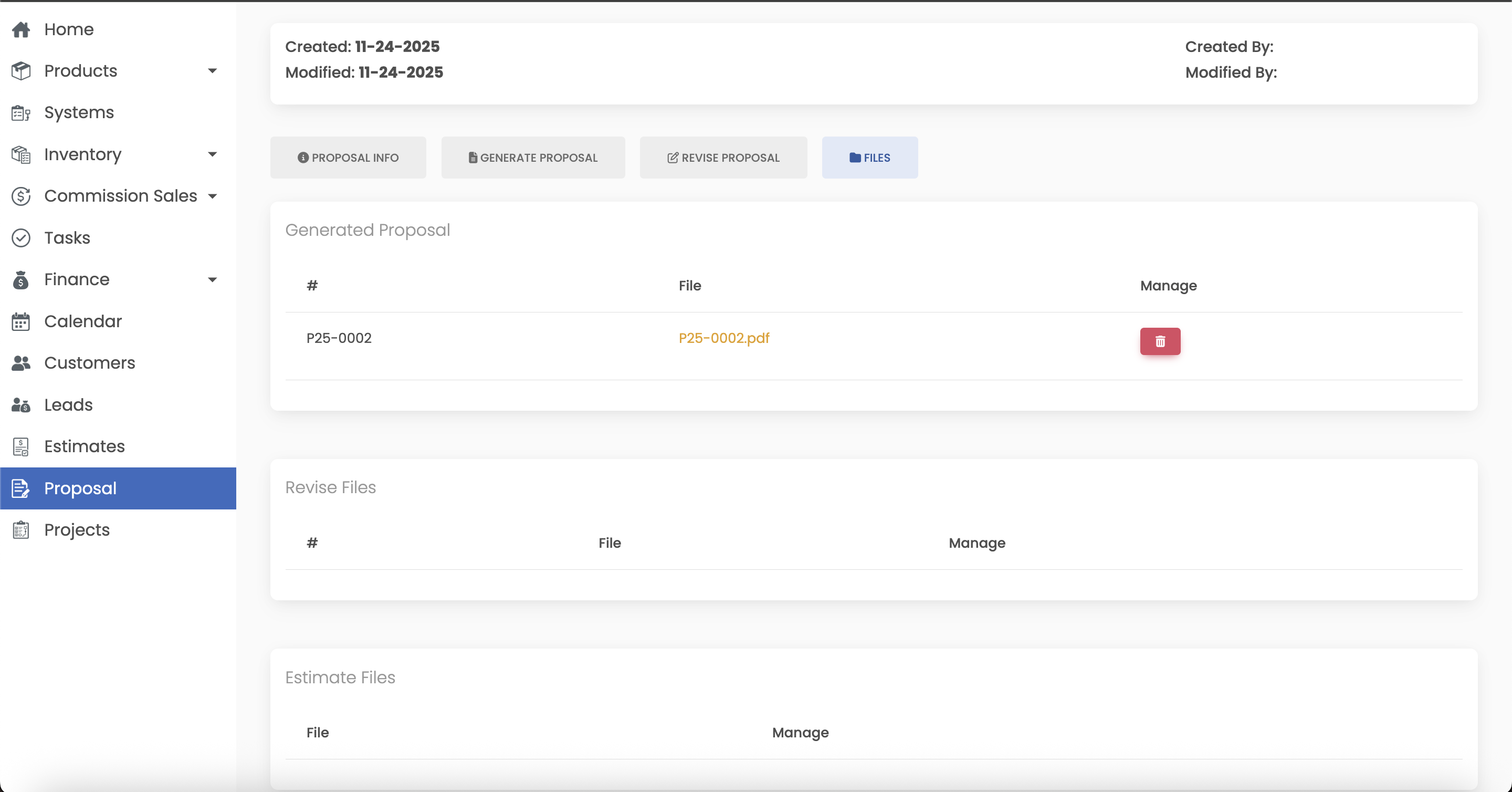Image resolution: width=1512 pixels, height=792 pixels.
Task: Expand the Inventory menu
Action: click(x=213, y=154)
